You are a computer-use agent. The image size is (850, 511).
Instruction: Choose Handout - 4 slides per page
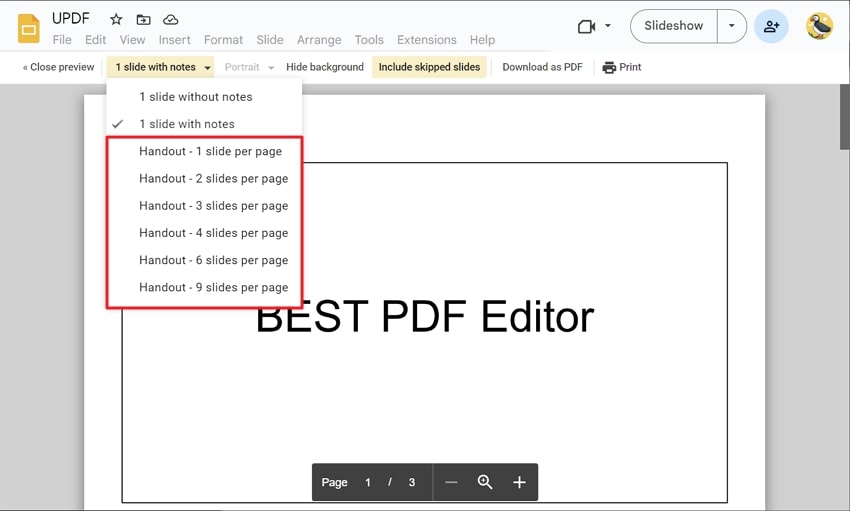tap(204, 233)
